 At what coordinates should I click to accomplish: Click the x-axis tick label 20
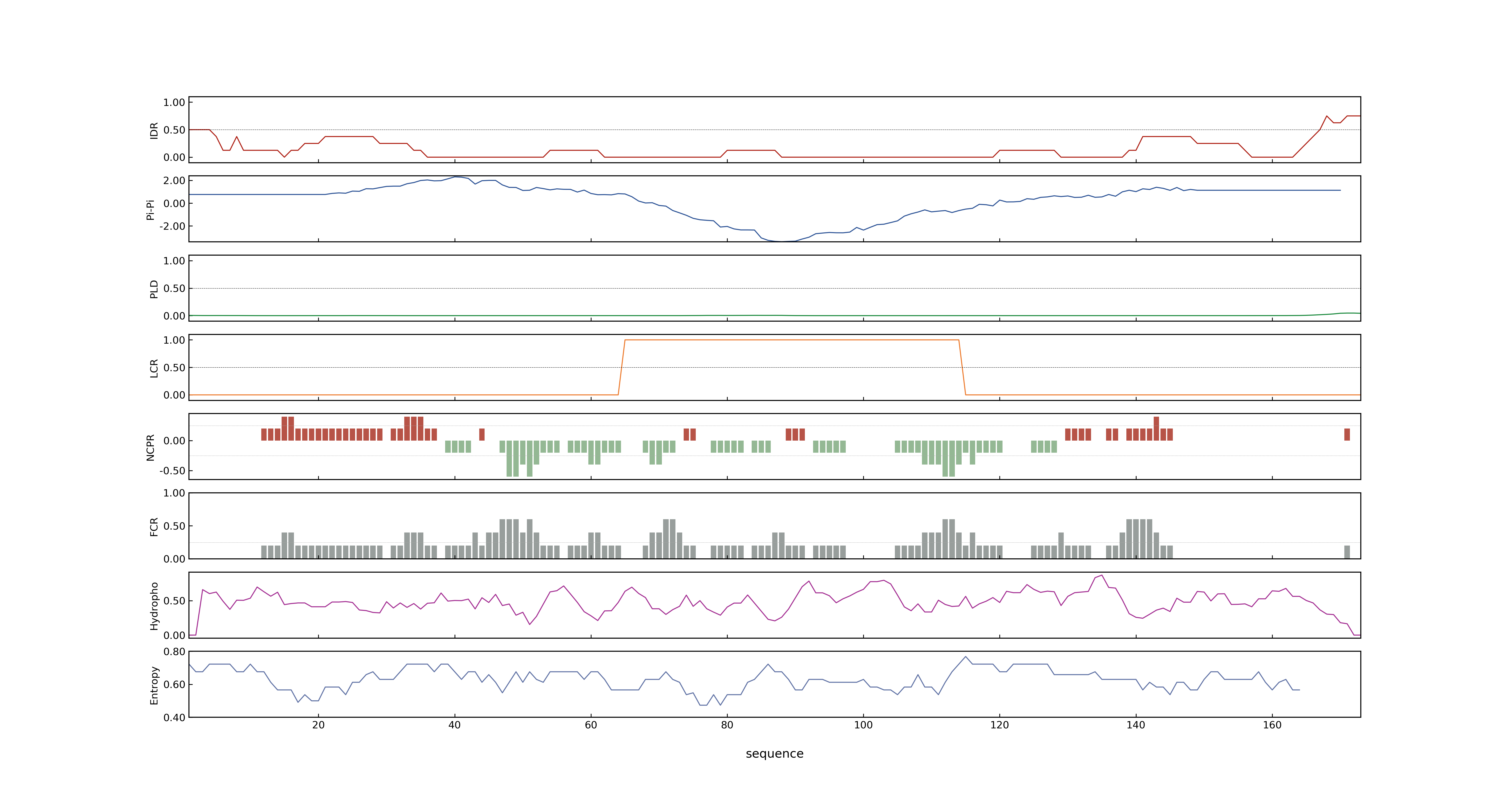[318, 725]
